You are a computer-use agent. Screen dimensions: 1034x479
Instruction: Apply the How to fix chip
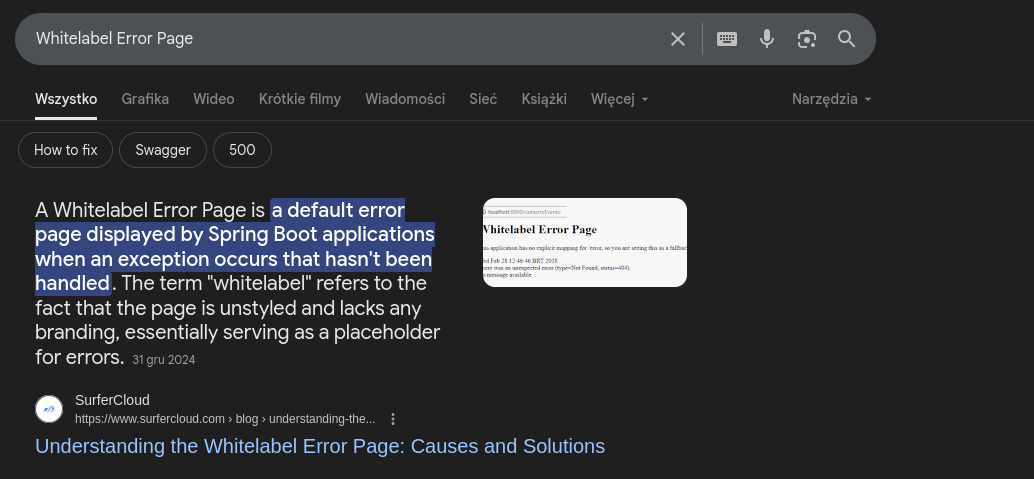[65, 150]
